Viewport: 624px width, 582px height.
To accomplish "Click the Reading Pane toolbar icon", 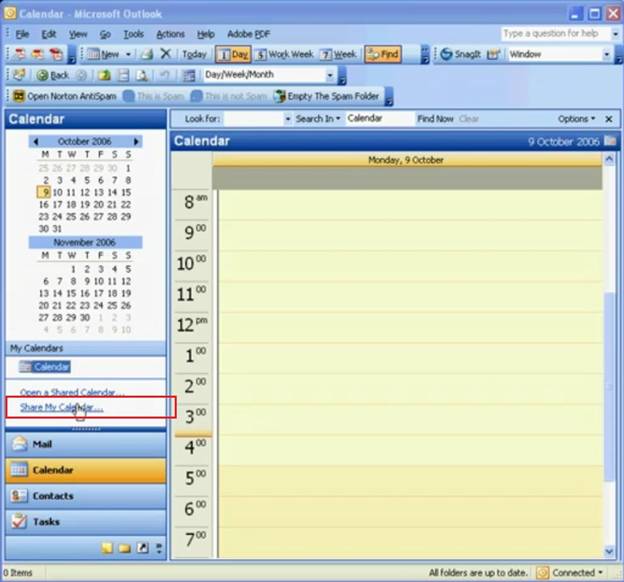I will coord(124,75).
